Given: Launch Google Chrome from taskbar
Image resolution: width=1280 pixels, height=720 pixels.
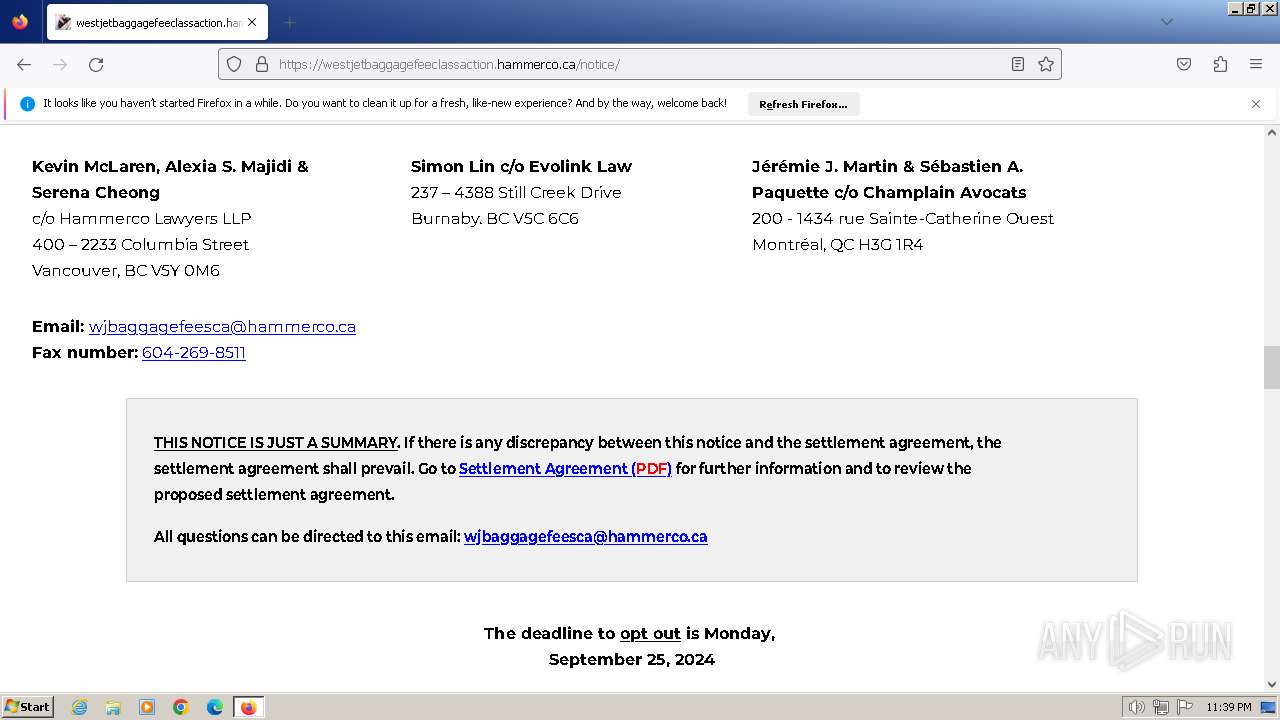Looking at the screenshot, I should coord(181,707).
